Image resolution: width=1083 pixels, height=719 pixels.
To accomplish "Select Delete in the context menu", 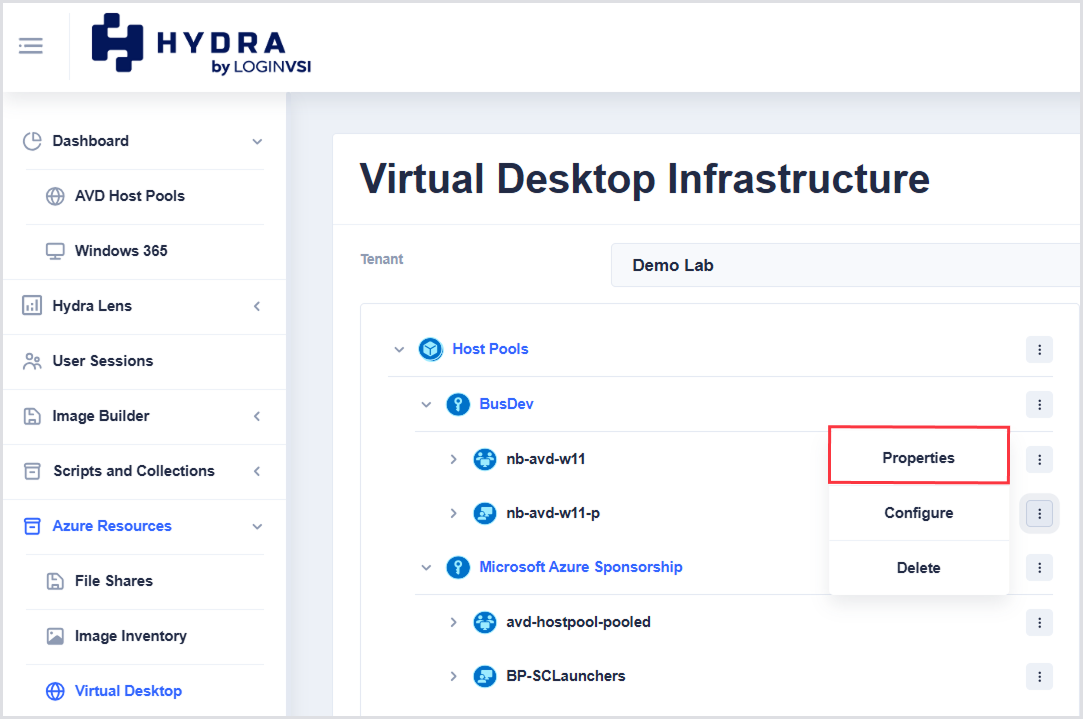I will click(919, 568).
